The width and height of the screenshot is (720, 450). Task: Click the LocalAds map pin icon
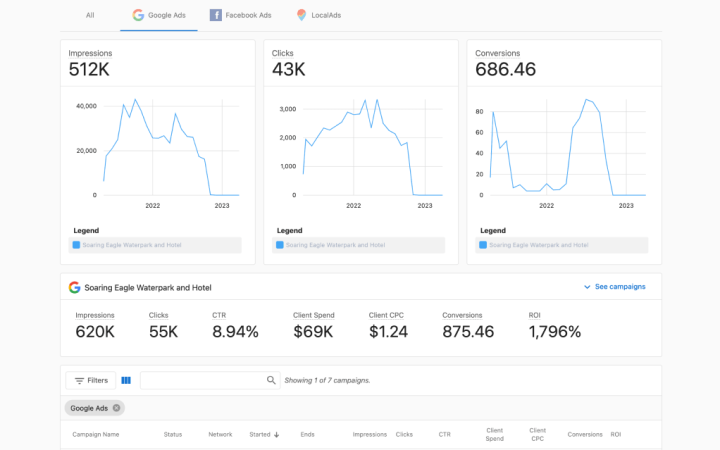point(301,15)
